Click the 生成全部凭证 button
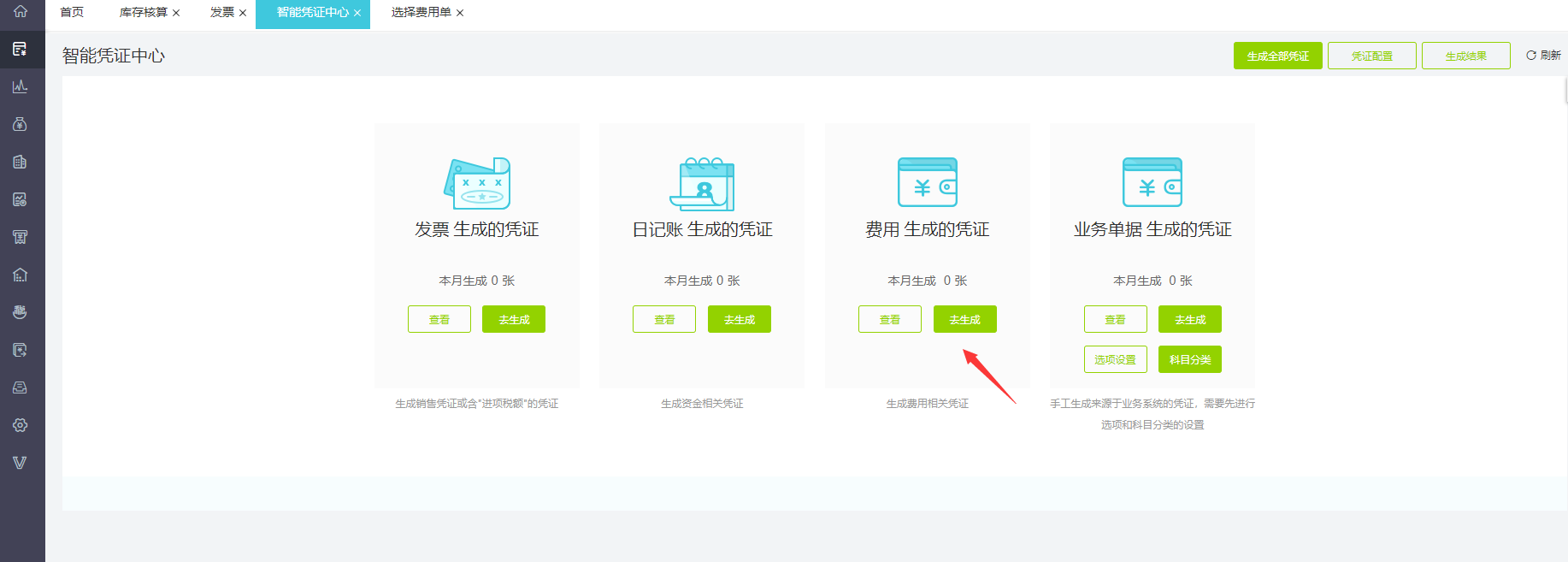The height and width of the screenshot is (562, 1568). click(x=1277, y=56)
